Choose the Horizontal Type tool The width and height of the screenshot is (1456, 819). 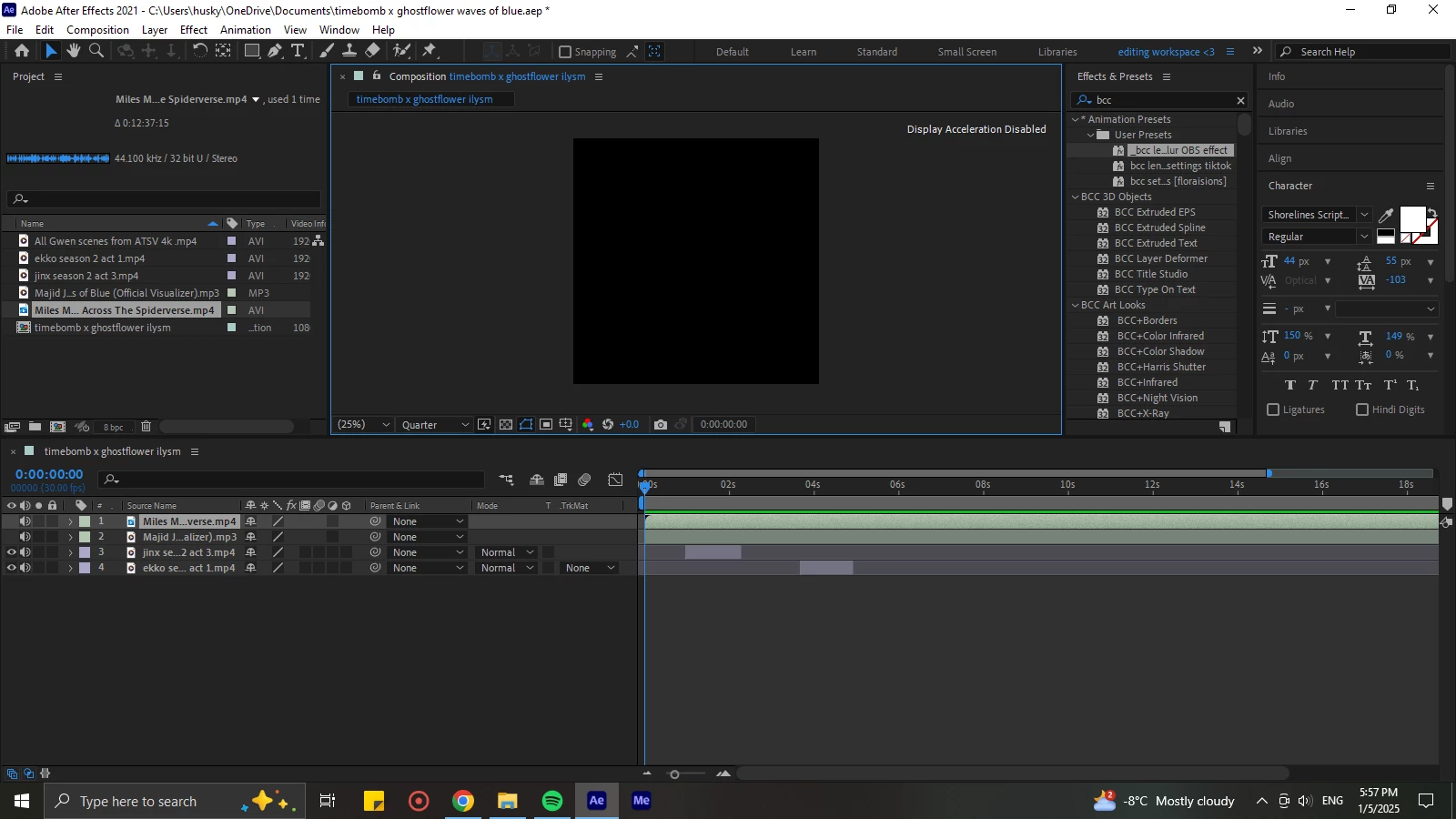click(x=298, y=51)
